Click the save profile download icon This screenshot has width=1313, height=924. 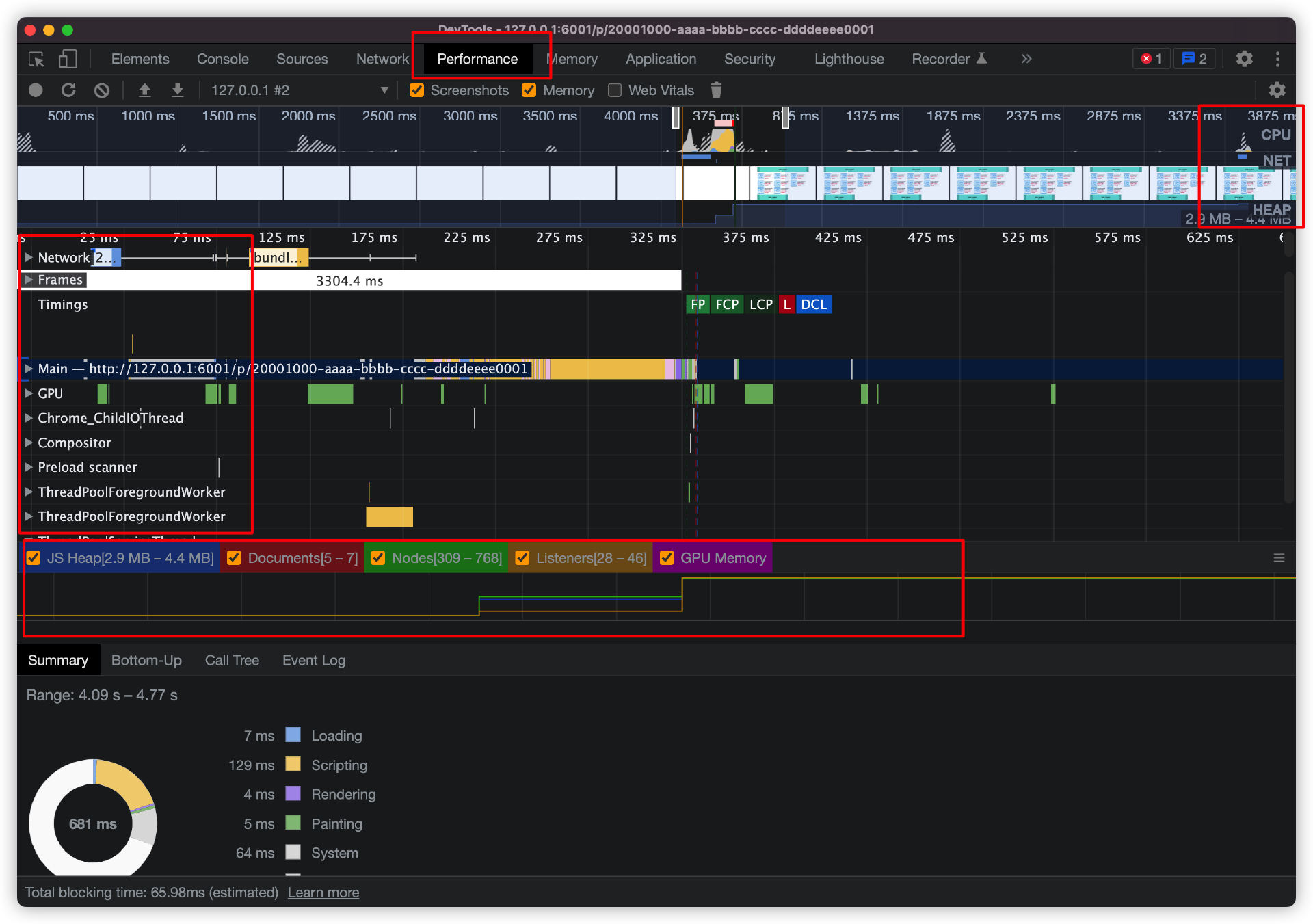[x=177, y=90]
